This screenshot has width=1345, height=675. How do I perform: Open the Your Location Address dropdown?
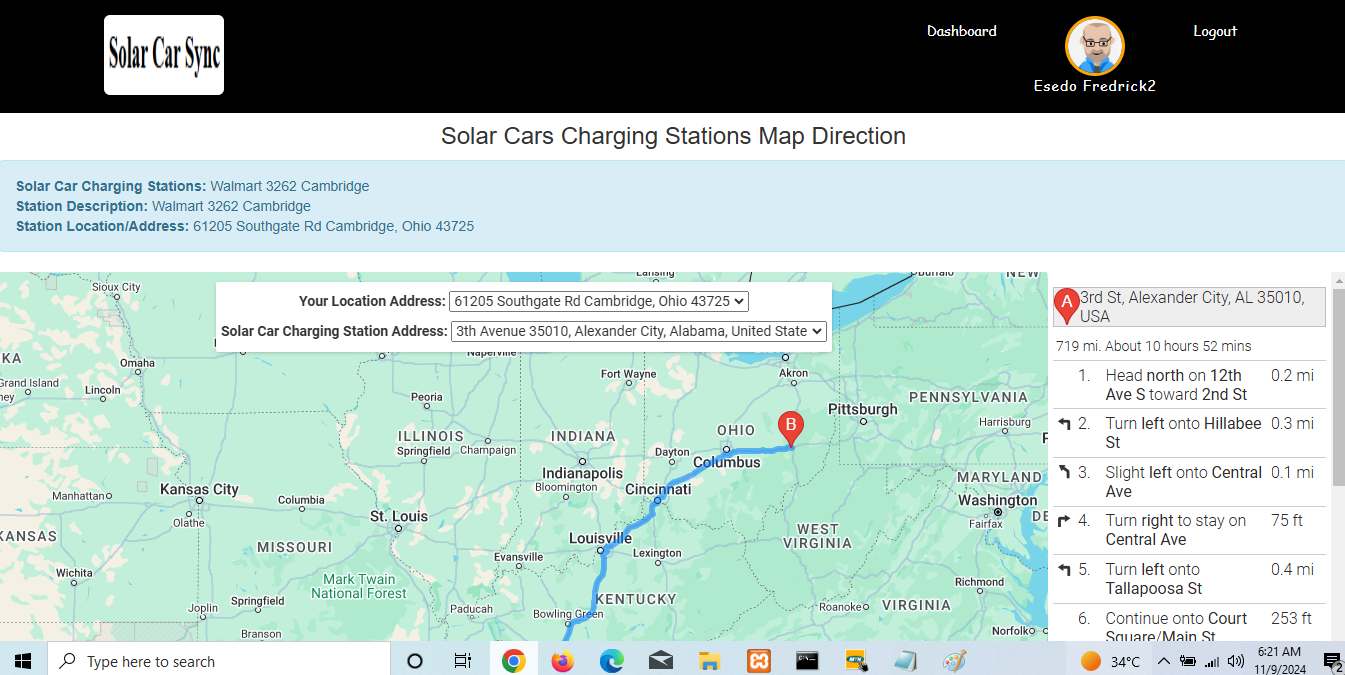[x=599, y=301]
